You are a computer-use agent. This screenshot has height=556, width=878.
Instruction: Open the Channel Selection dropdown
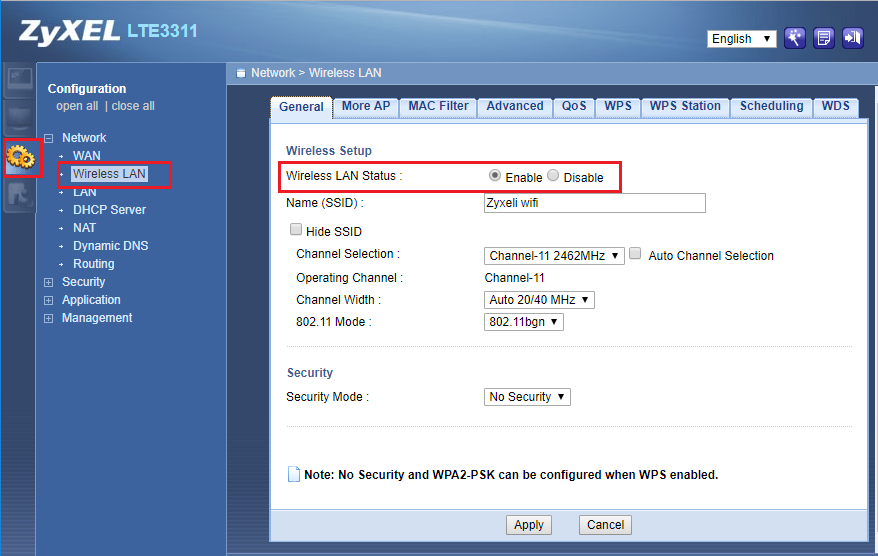[x=554, y=256]
